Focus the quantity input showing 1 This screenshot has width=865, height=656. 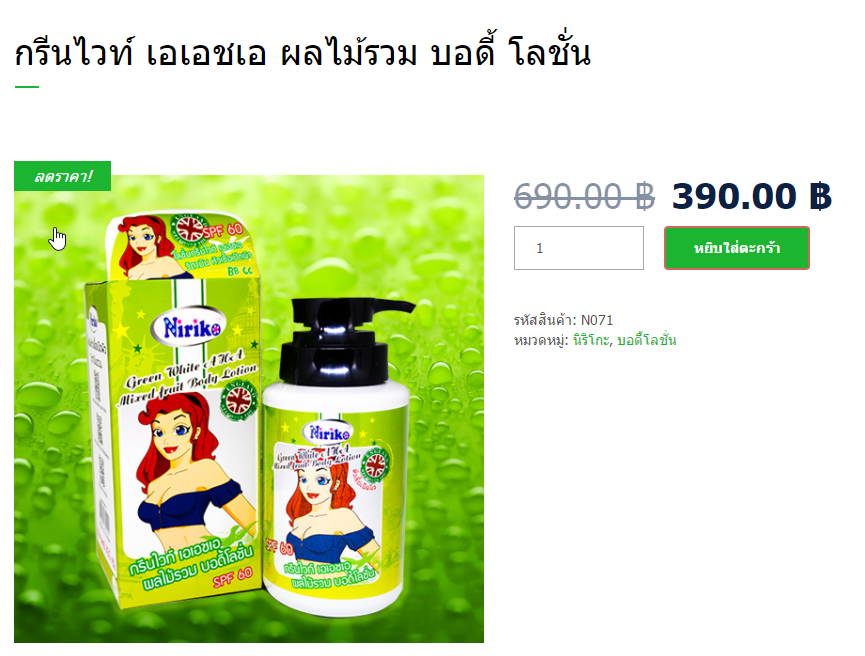coord(579,248)
